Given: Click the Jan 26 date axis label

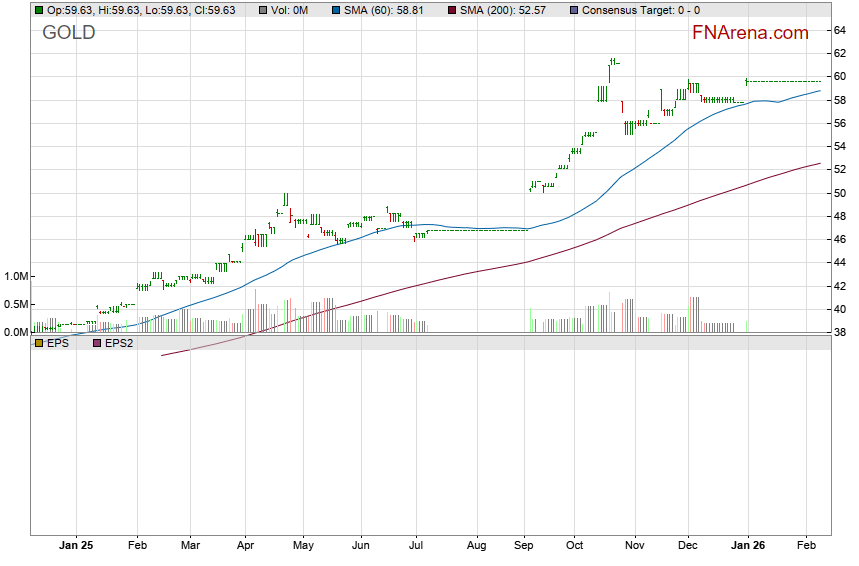Looking at the screenshot, I should click(746, 546).
